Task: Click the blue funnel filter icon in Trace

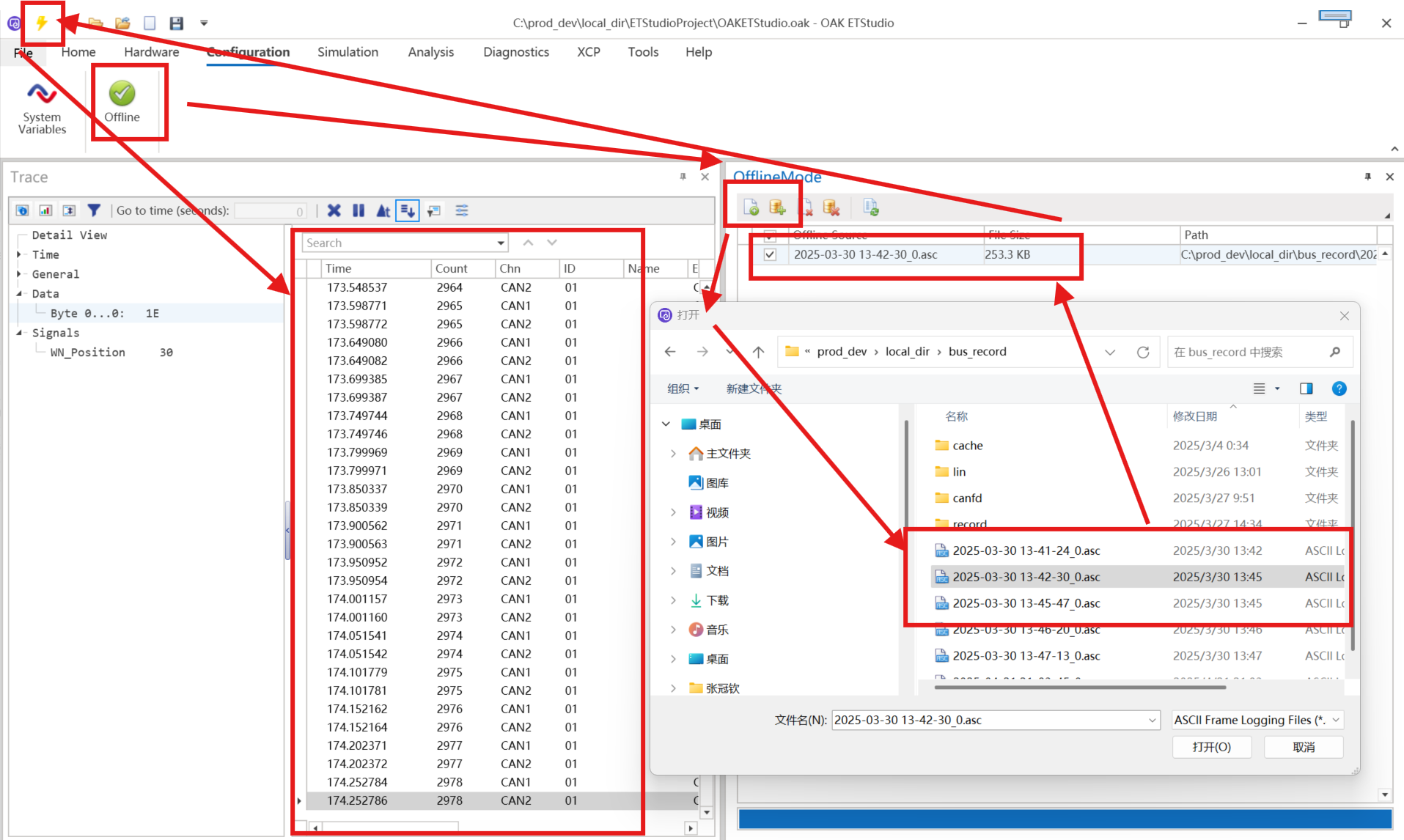Action: [x=94, y=210]
